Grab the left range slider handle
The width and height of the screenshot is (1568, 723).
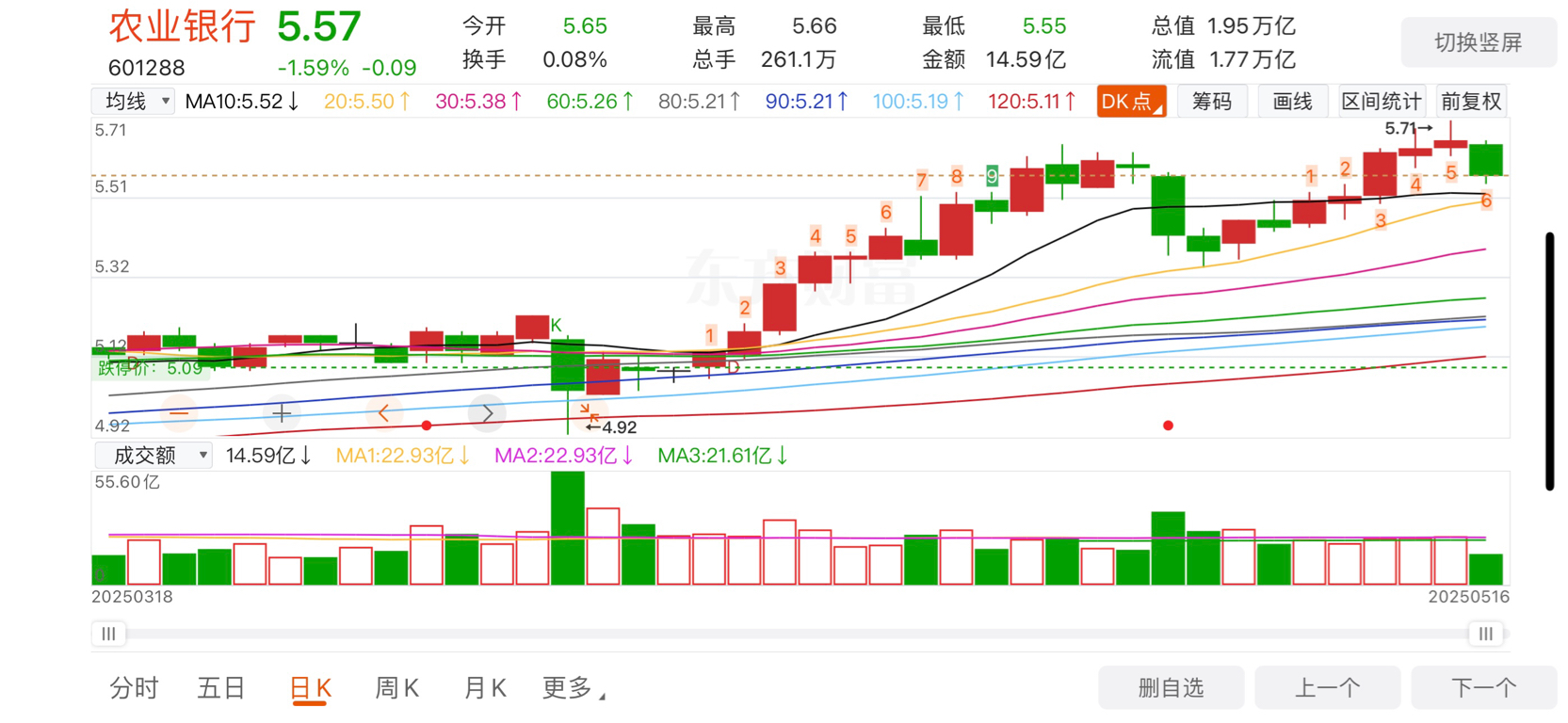pos(109,634)
